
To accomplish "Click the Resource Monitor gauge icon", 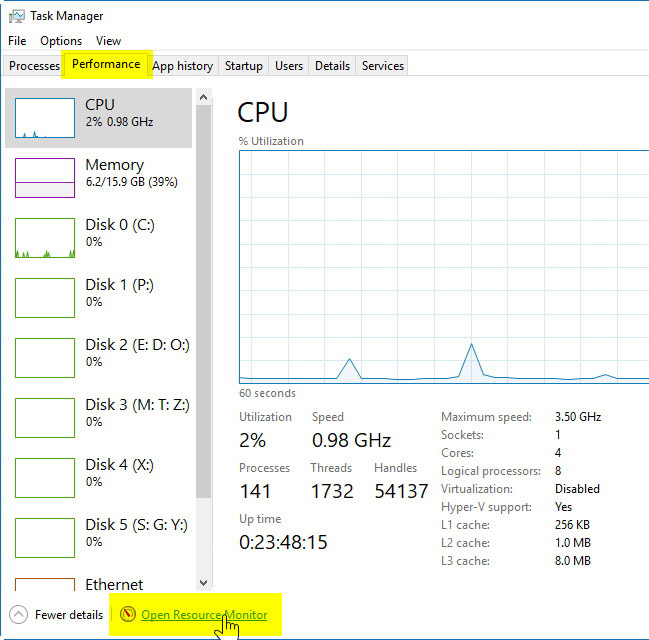I will (127, 614).
